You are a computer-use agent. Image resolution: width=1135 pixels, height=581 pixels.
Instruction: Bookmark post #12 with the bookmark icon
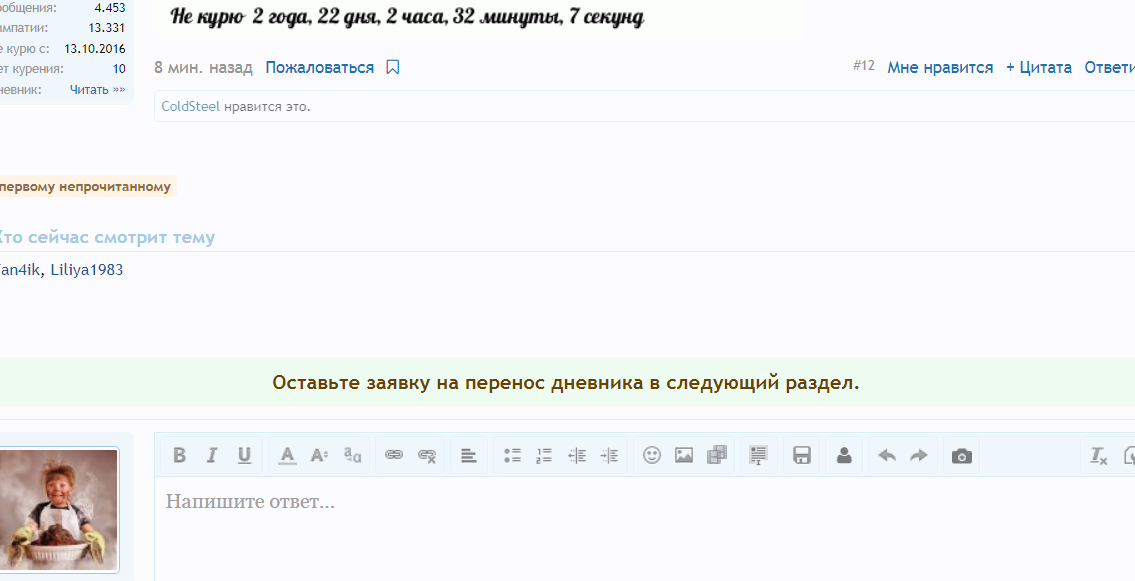pyautogui.click(x=393, y=67)
